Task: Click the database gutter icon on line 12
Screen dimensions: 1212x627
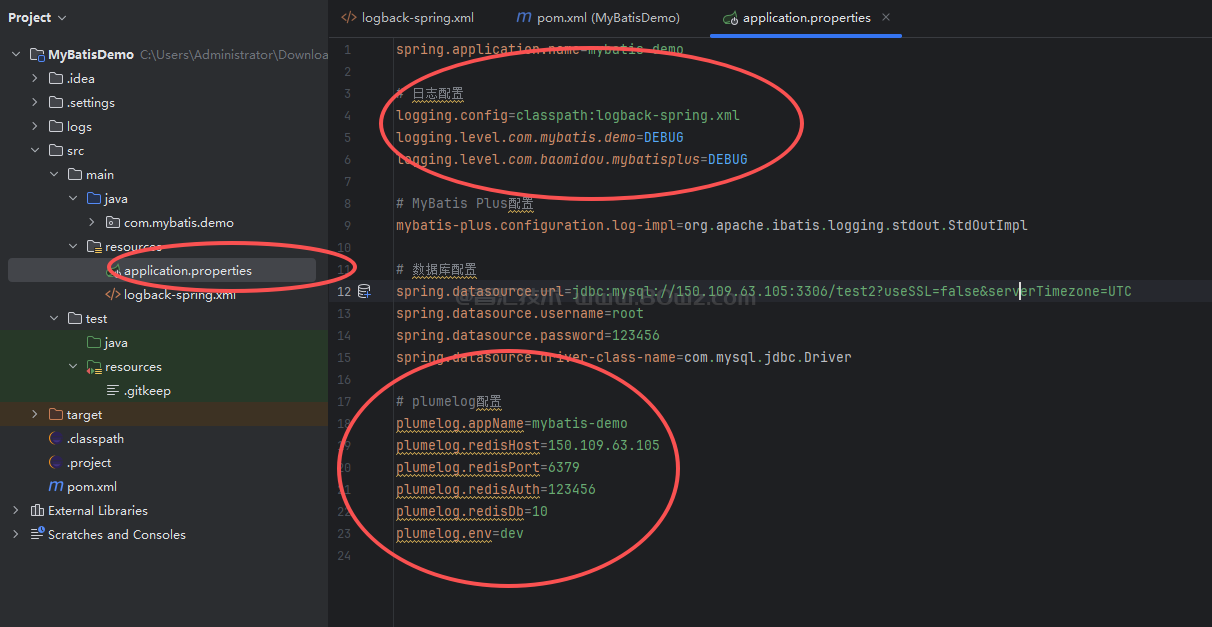Action: 364,291
